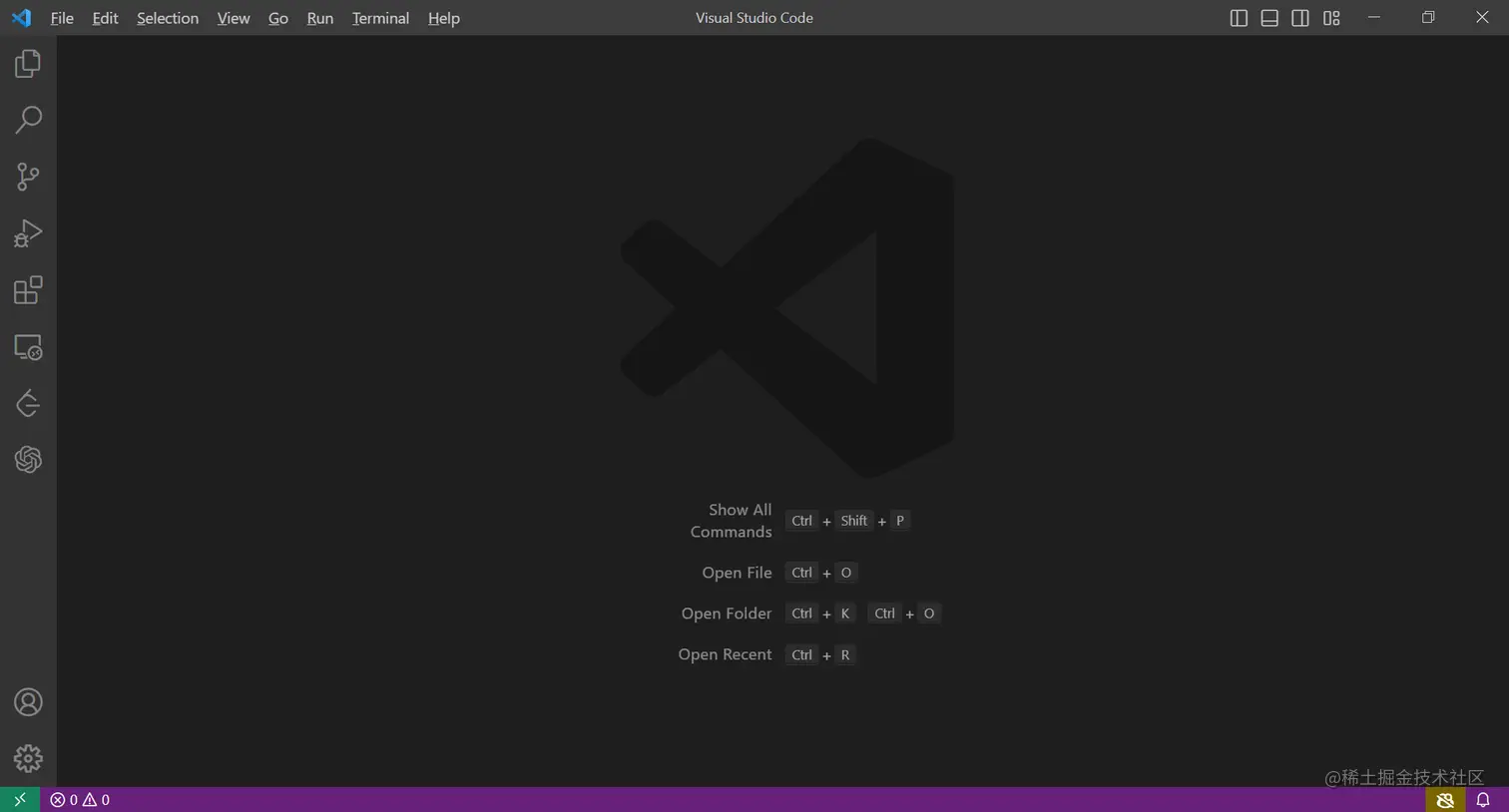Click the R key hint for Open Recent
The image size is (1509, 812).
(x=845, y=654)
